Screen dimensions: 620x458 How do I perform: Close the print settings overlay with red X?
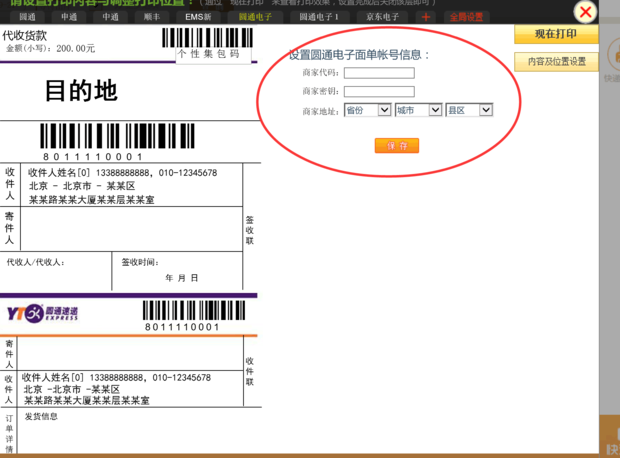point(585,12)
